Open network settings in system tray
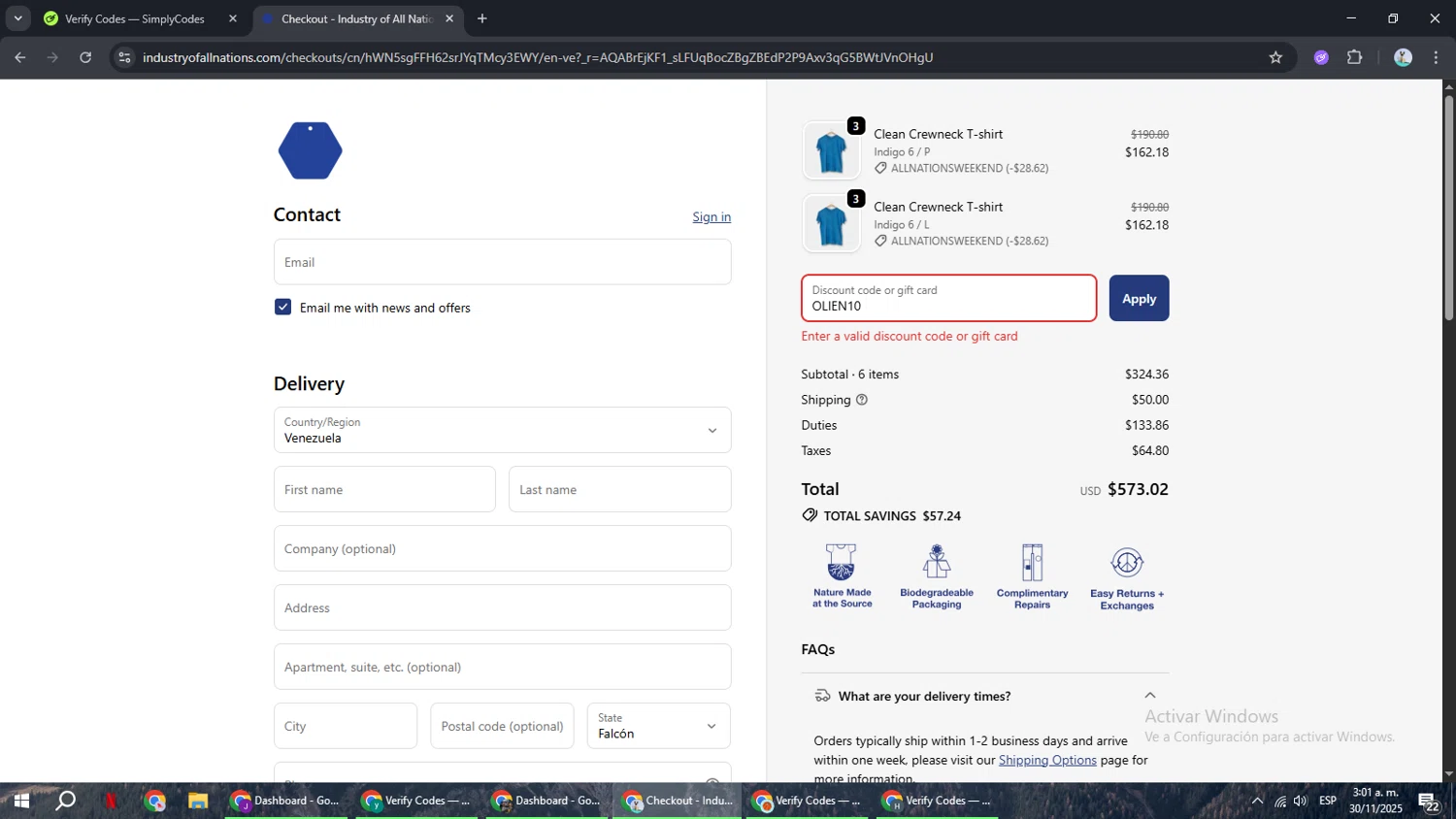The image size is (1456, 819). coord(1279,801)
